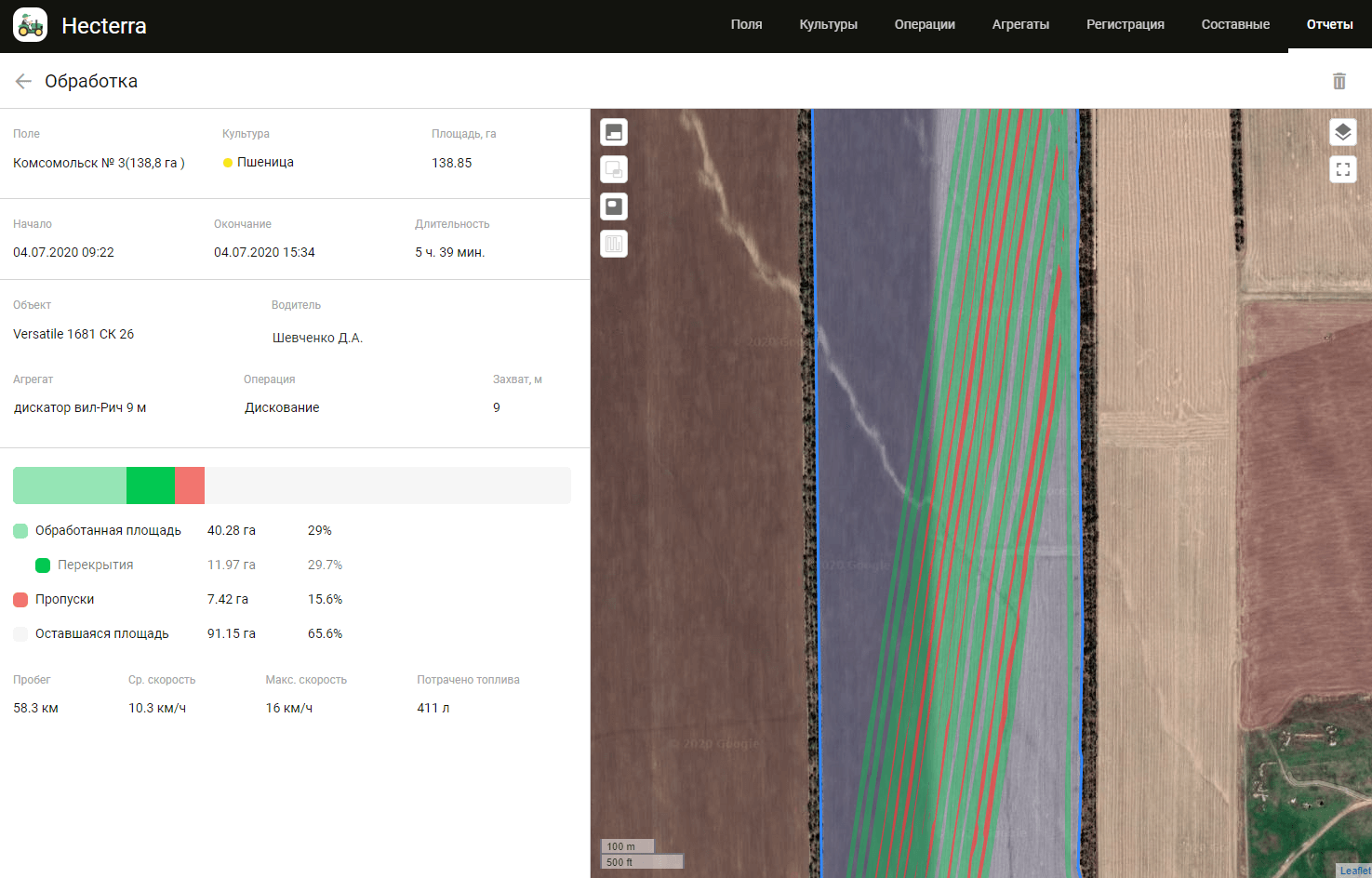
Task: Go to the Культуры section
Action: tap(828, 25)
